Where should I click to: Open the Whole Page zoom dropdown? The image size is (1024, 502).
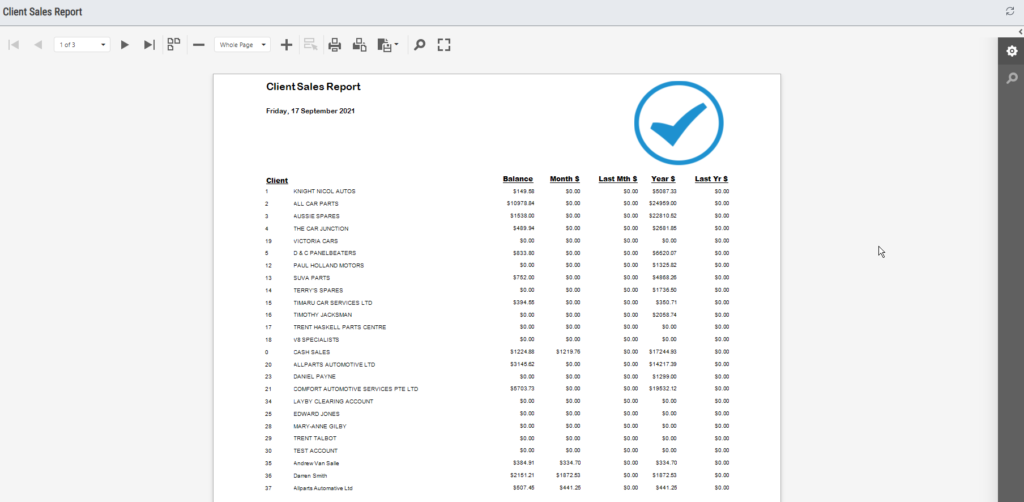[242, 45]
